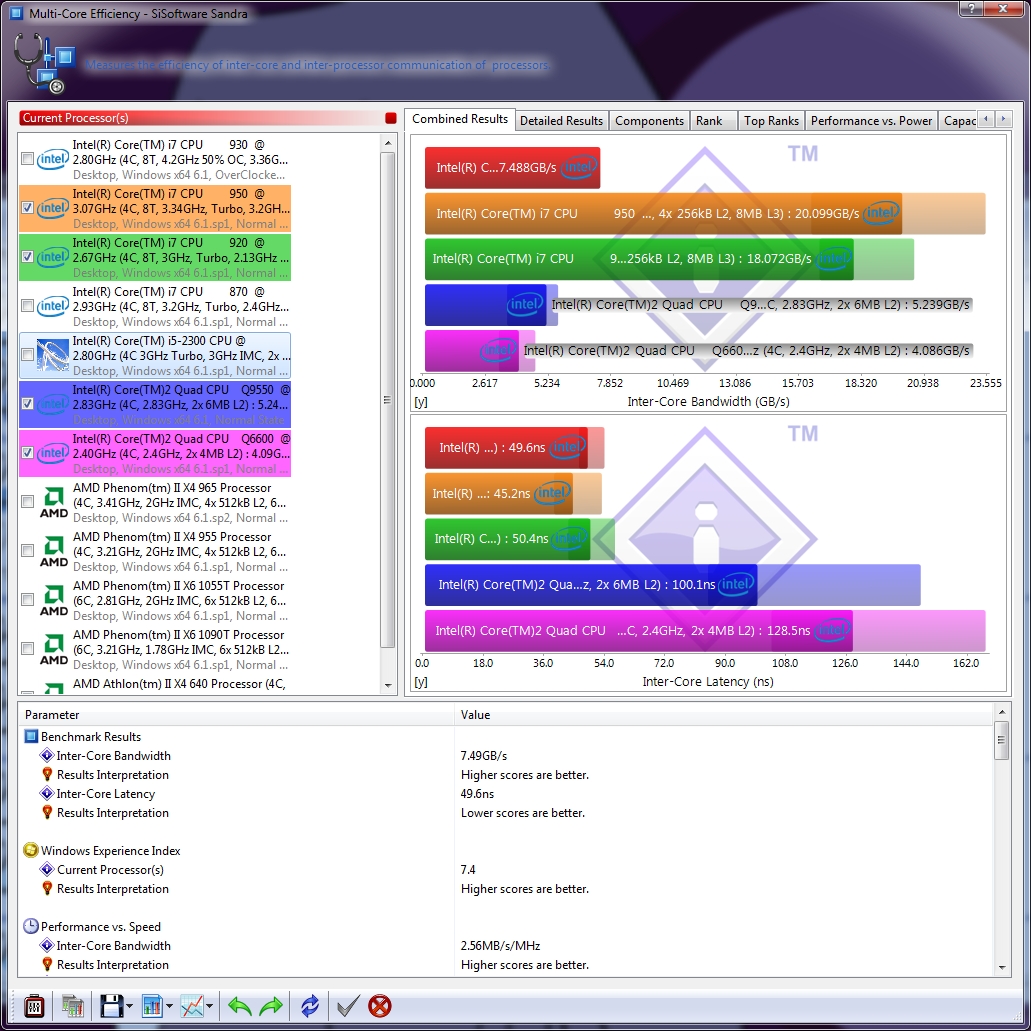The image size is (1031, 1031).
Task: Click the processor list vertical scrollbar thumb
Action: (x=388, y=400)
